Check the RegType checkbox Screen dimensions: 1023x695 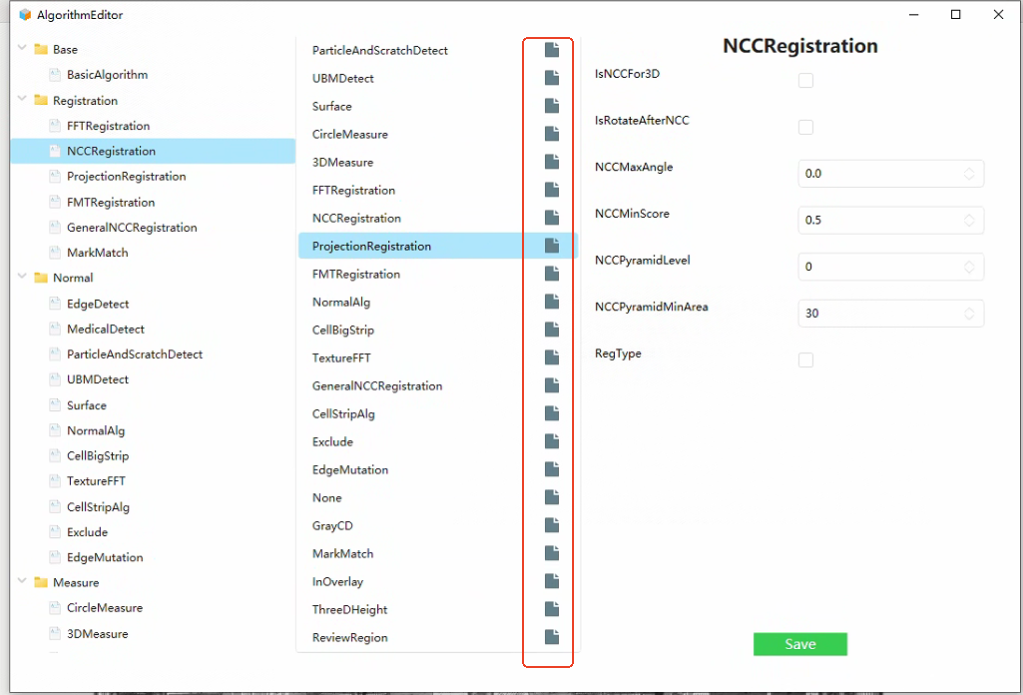pos(806,360)
